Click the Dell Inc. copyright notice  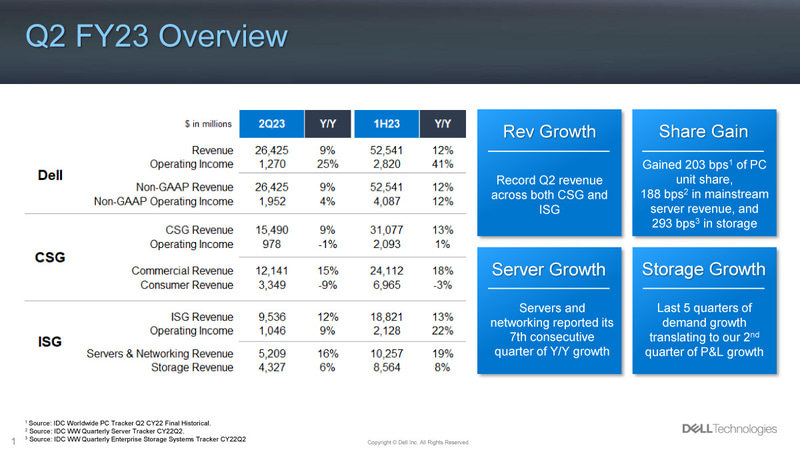coord(418,442)
